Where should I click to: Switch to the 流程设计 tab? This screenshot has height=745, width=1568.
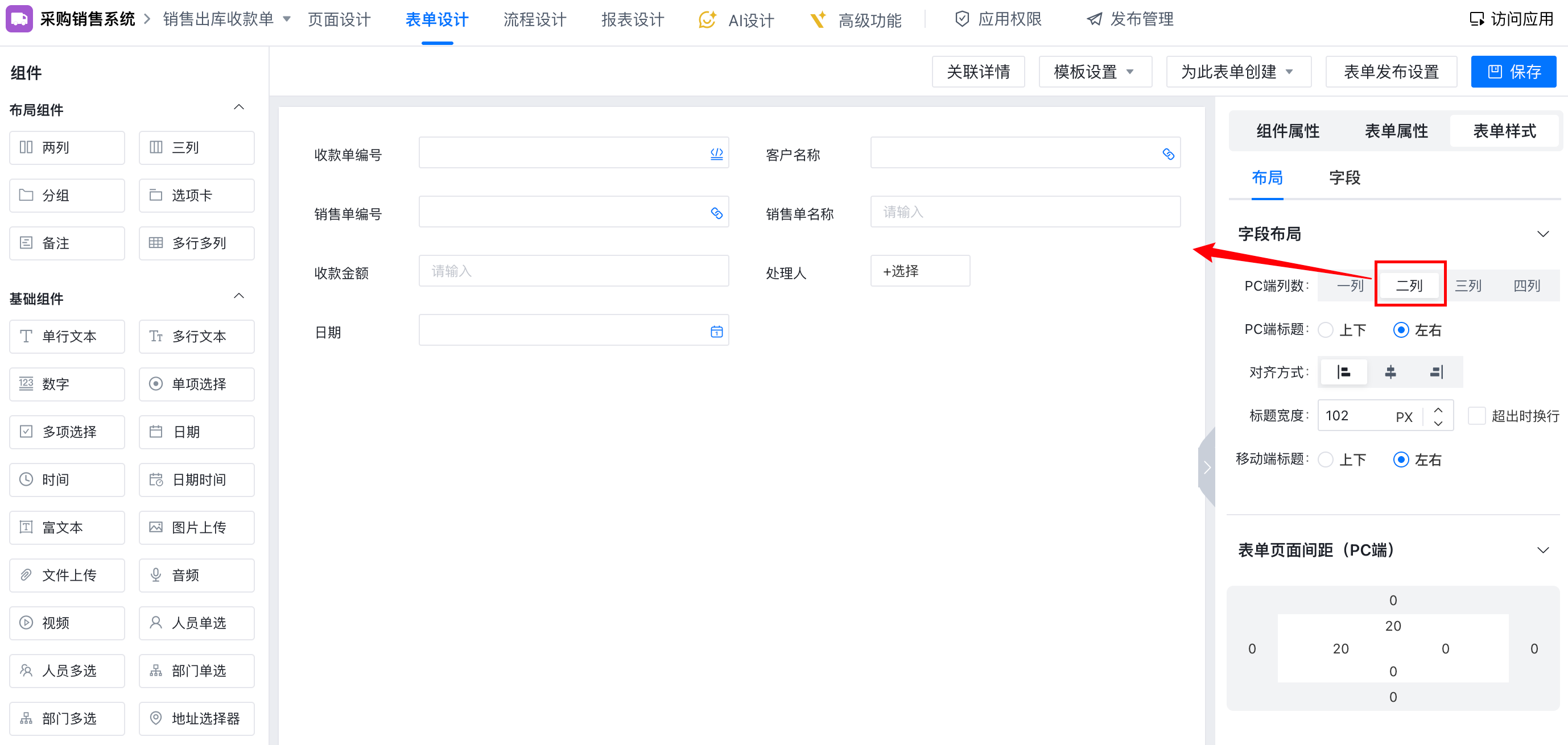pos(534,20)
